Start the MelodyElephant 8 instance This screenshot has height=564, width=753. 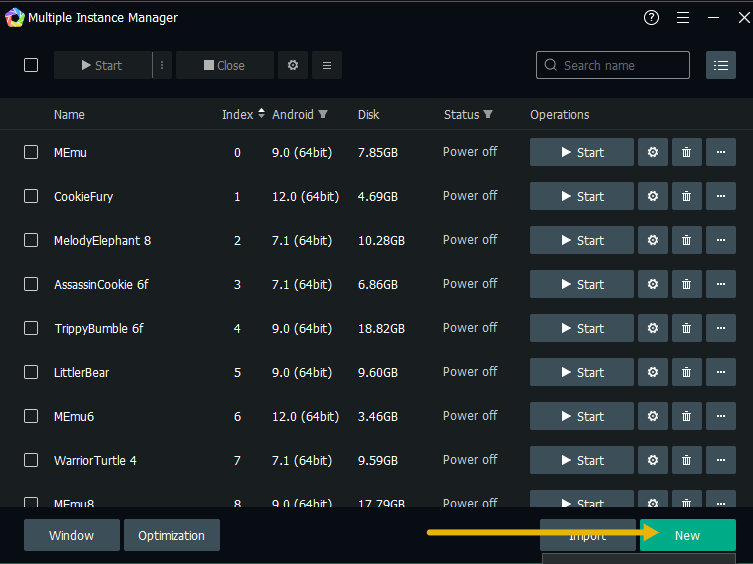coord(582,240)
